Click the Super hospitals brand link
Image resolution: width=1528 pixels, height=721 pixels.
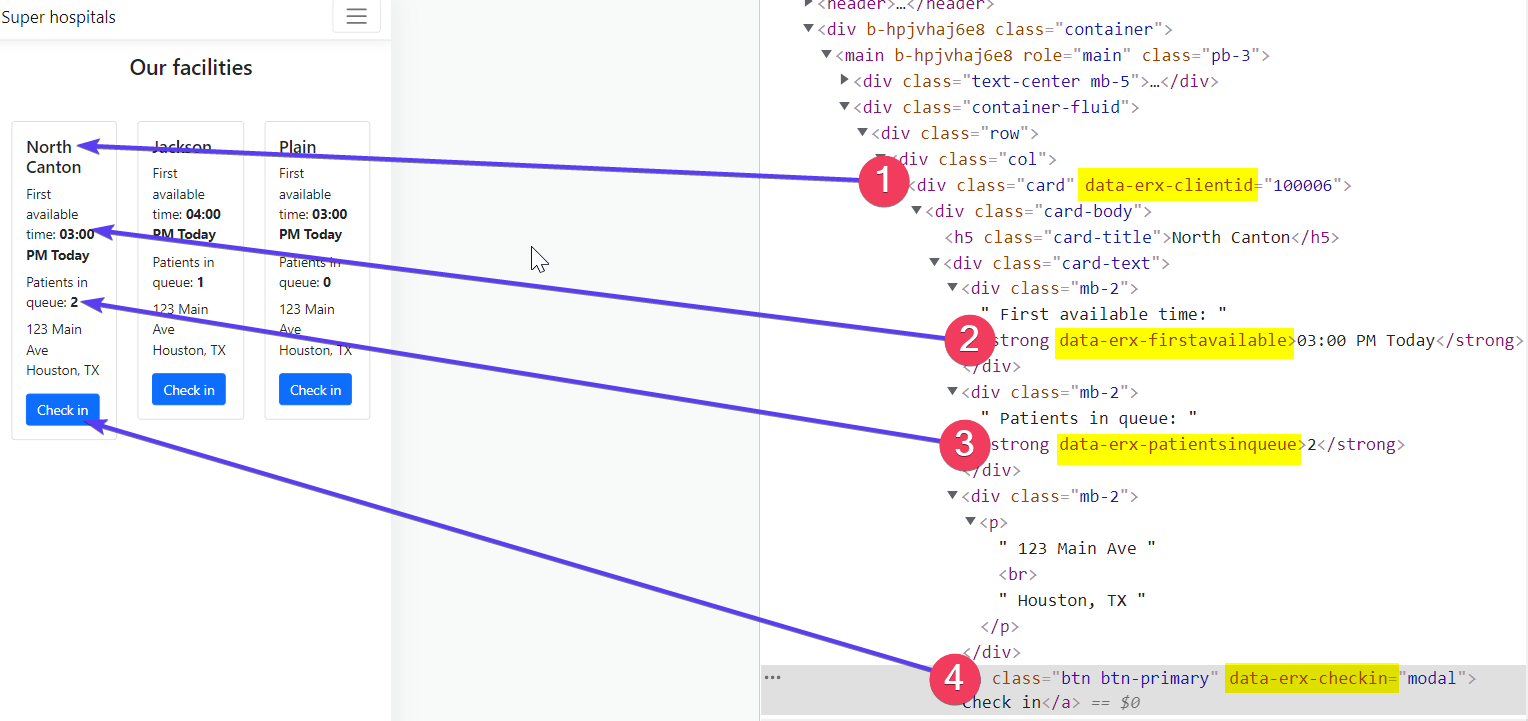tap(58, 17)
